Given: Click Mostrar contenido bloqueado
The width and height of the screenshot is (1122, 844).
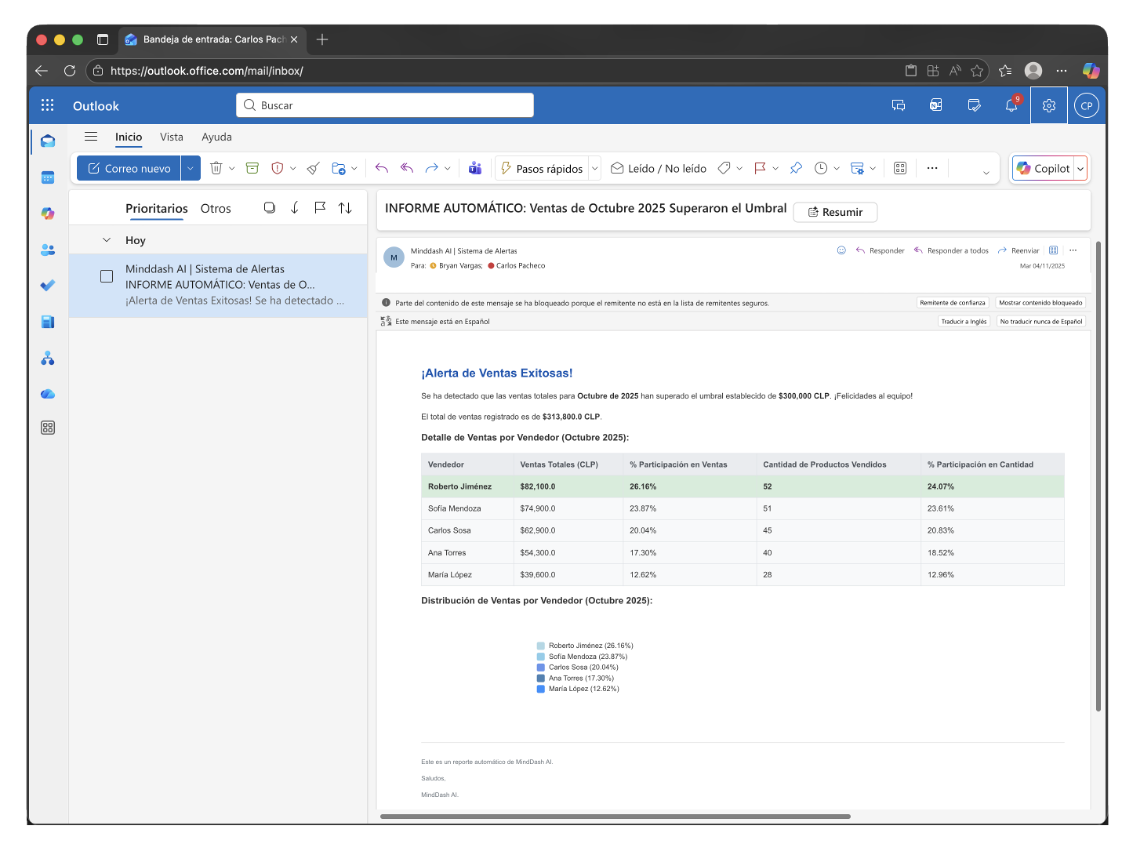Looking at the screenshot, I should (x=1040, y=303).
